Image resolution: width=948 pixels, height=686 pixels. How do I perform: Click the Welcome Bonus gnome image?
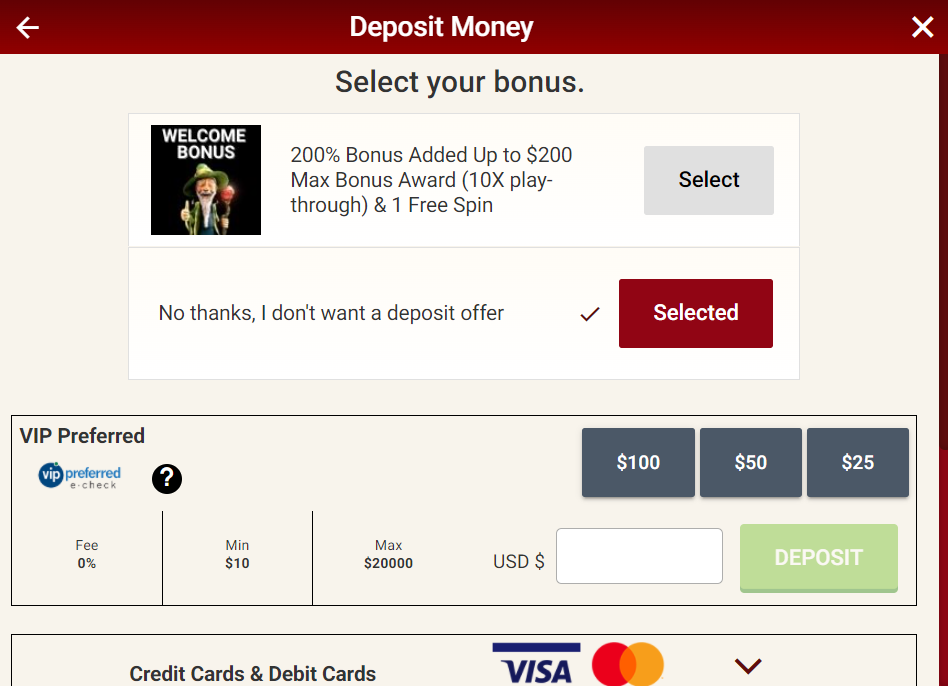(206, 180)
